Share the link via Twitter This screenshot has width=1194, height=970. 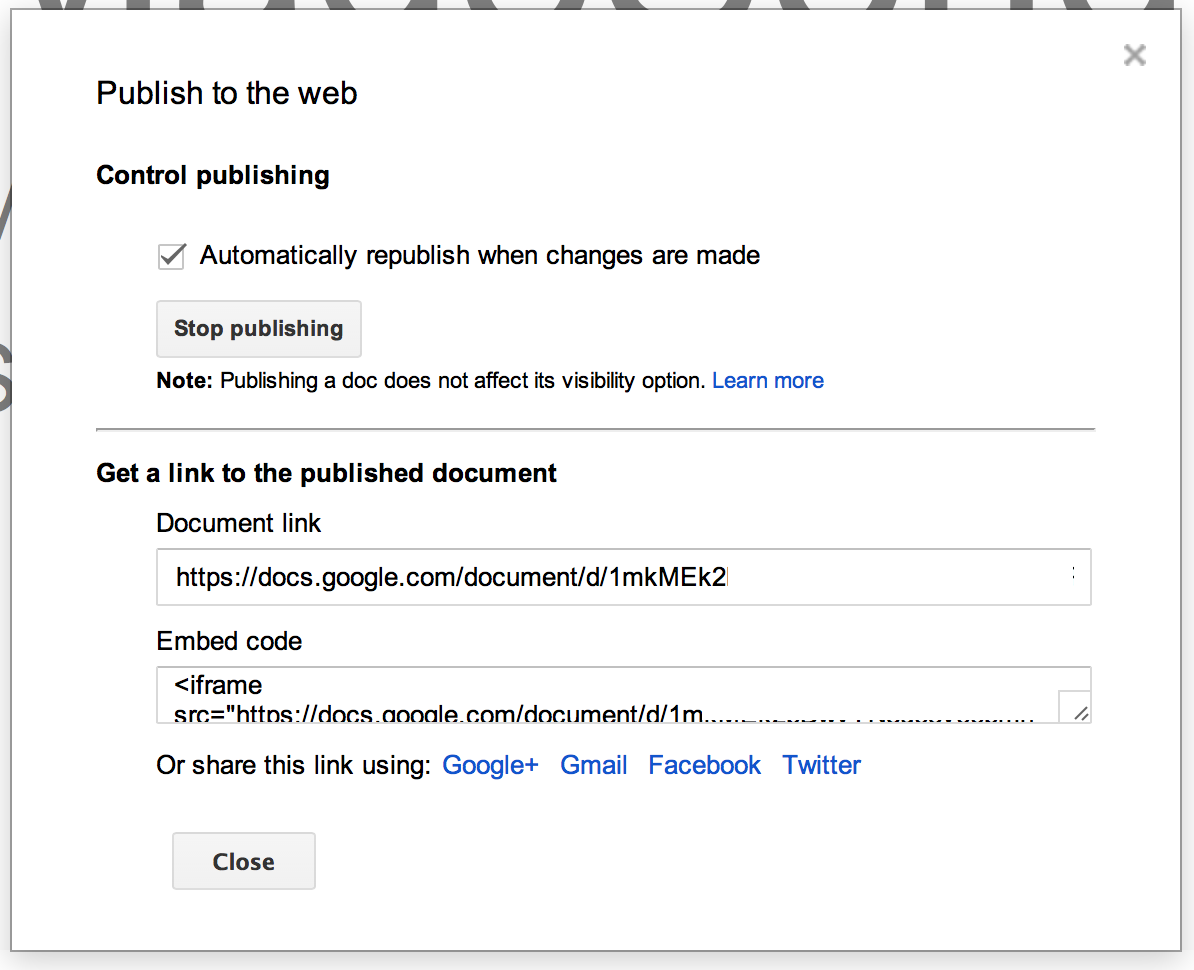click(x=822, y=765)
